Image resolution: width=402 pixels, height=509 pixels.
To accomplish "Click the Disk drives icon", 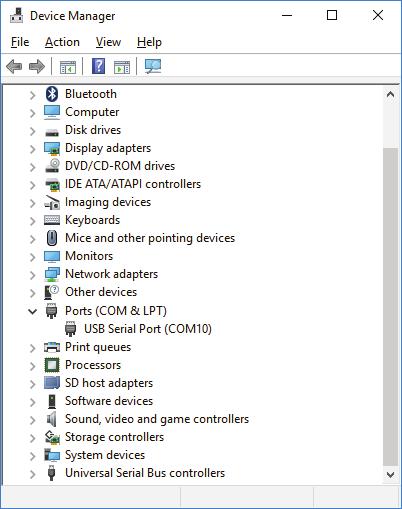I will (52, 132).
